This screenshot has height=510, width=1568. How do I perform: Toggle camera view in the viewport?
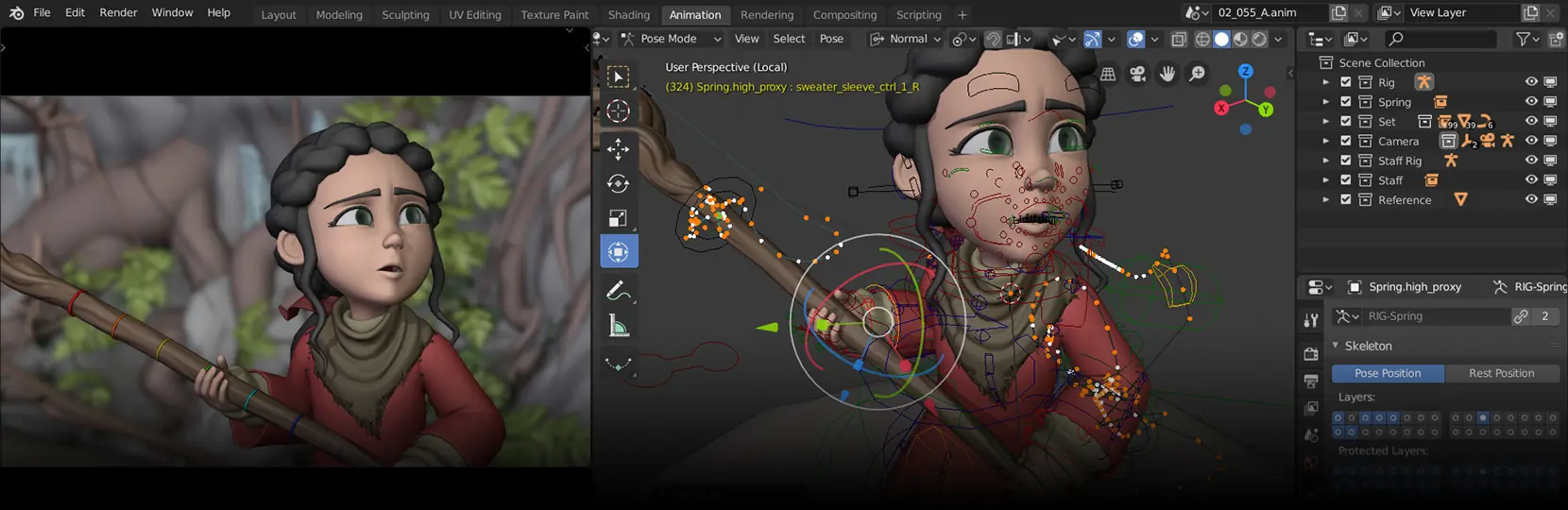(x=1137, y=74)
